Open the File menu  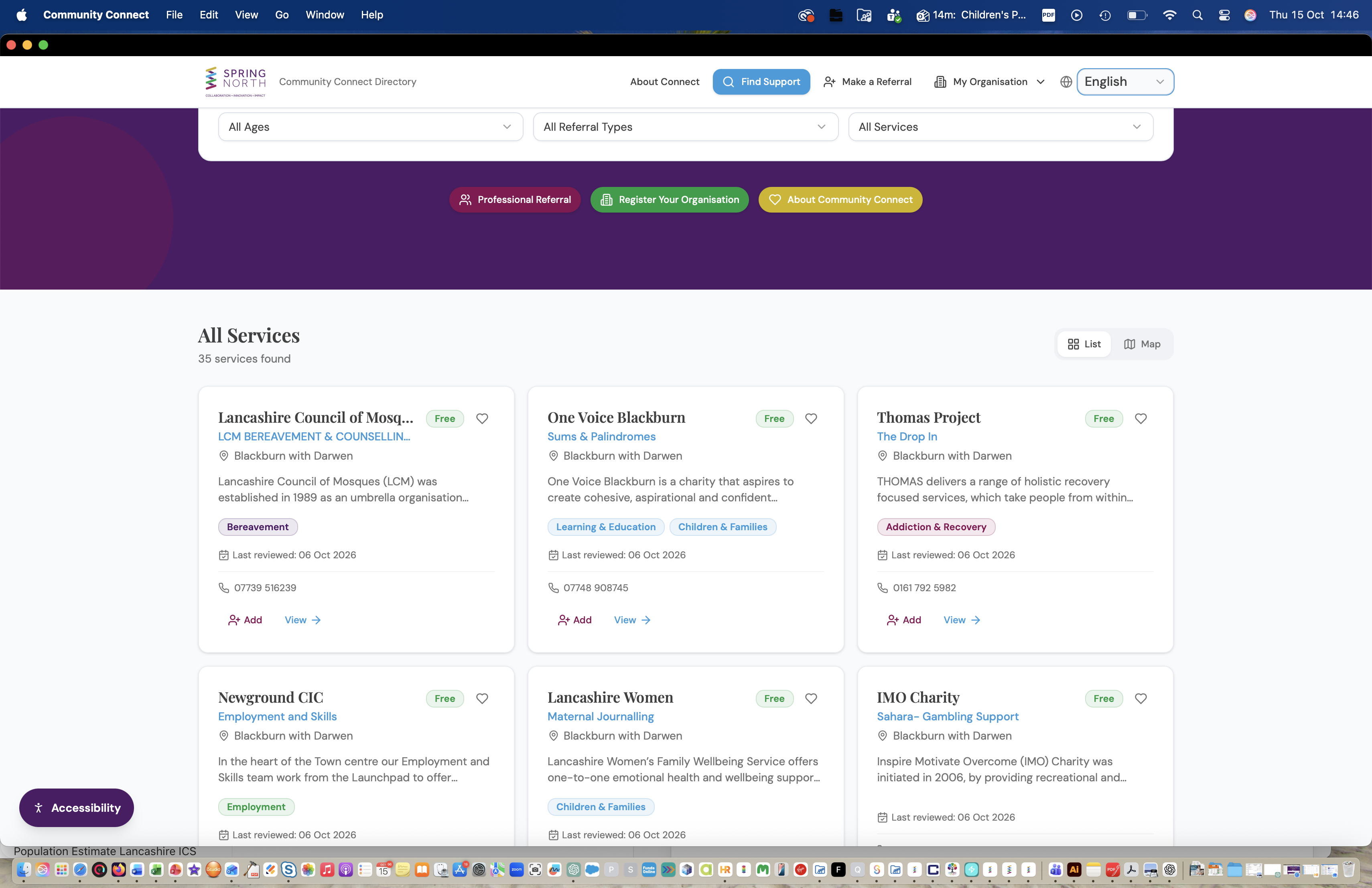(174, 15)
